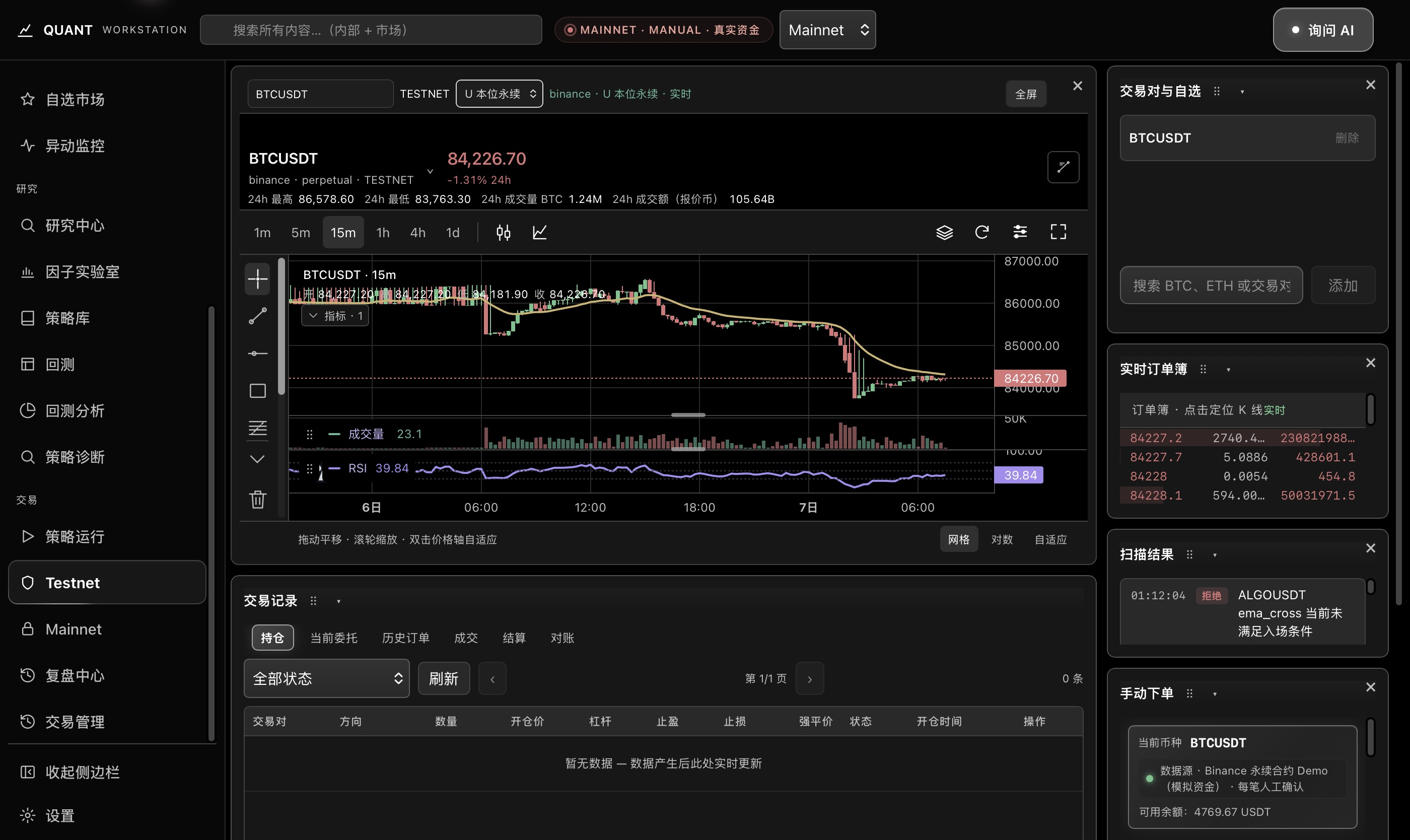This screenshot has height=840, width=1410.
Task: Select the 1h timeframe
Action: 383,233
